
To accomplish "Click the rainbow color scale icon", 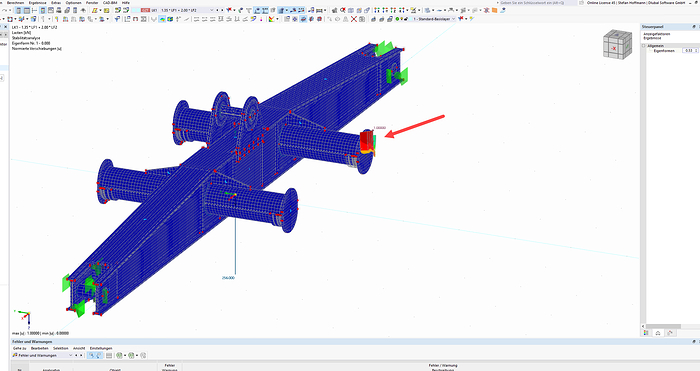I will [x=271, y=19].
